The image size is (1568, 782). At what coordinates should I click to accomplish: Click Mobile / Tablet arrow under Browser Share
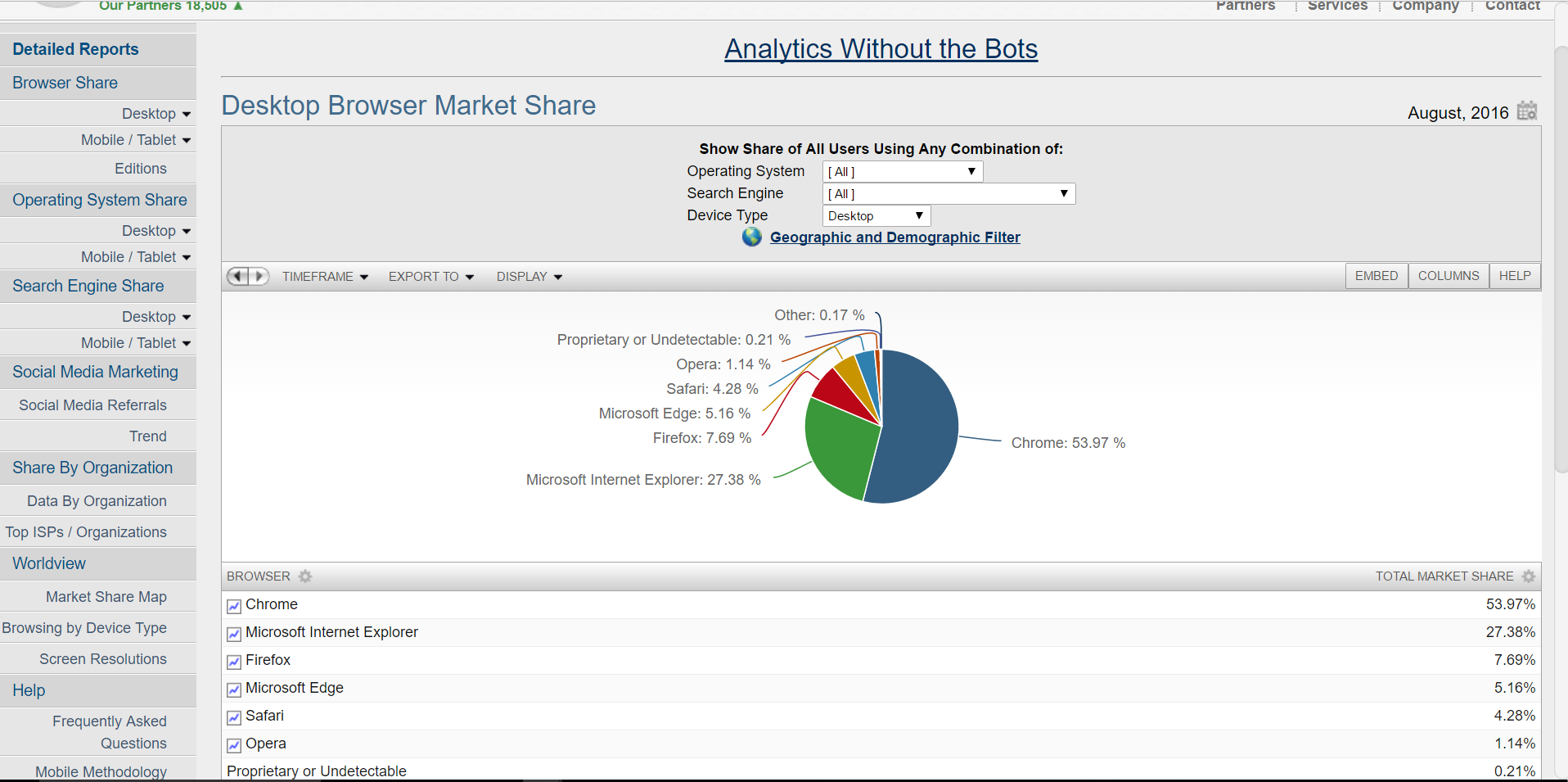[x=187, y=141]
